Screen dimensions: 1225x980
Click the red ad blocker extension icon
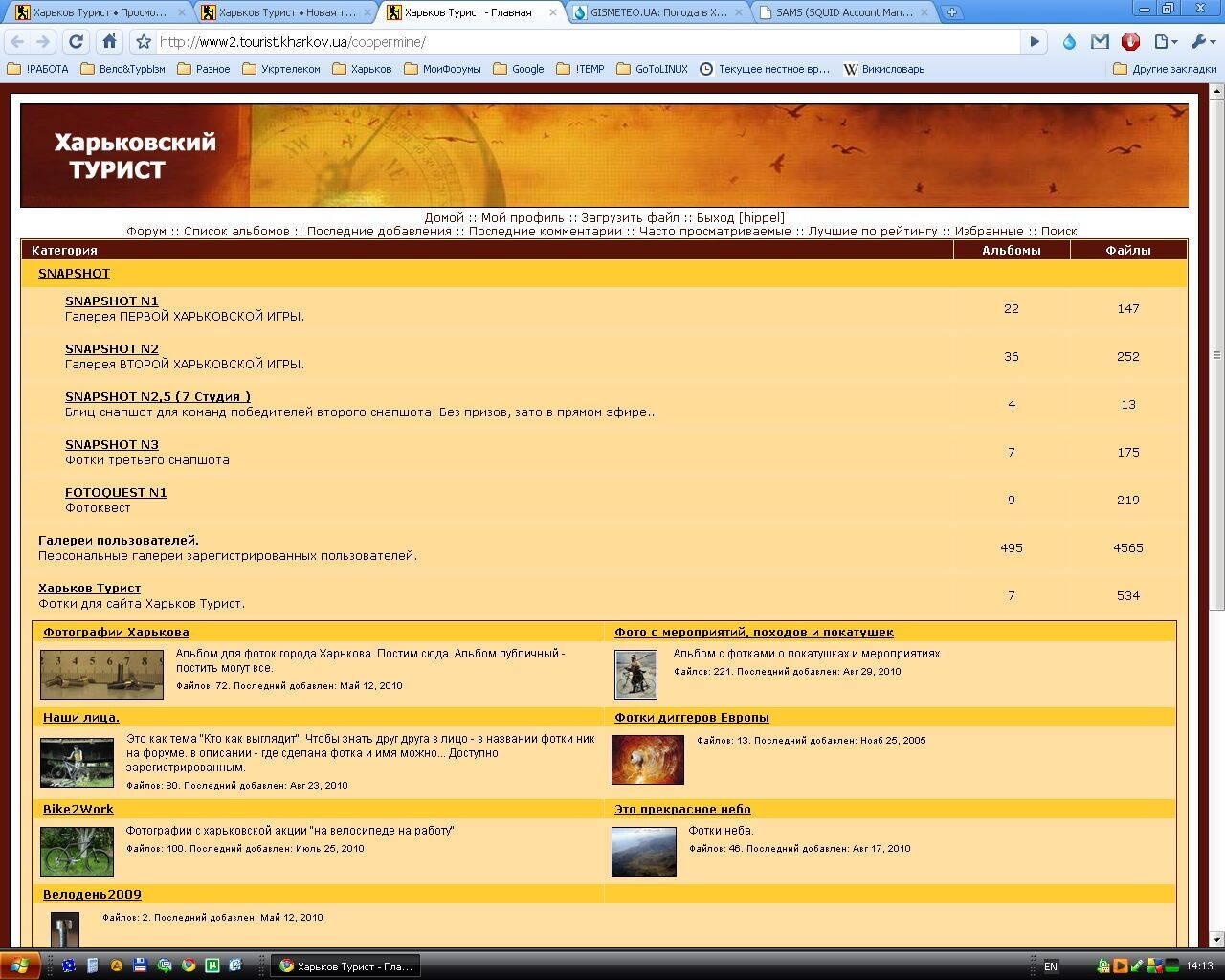1131,42
